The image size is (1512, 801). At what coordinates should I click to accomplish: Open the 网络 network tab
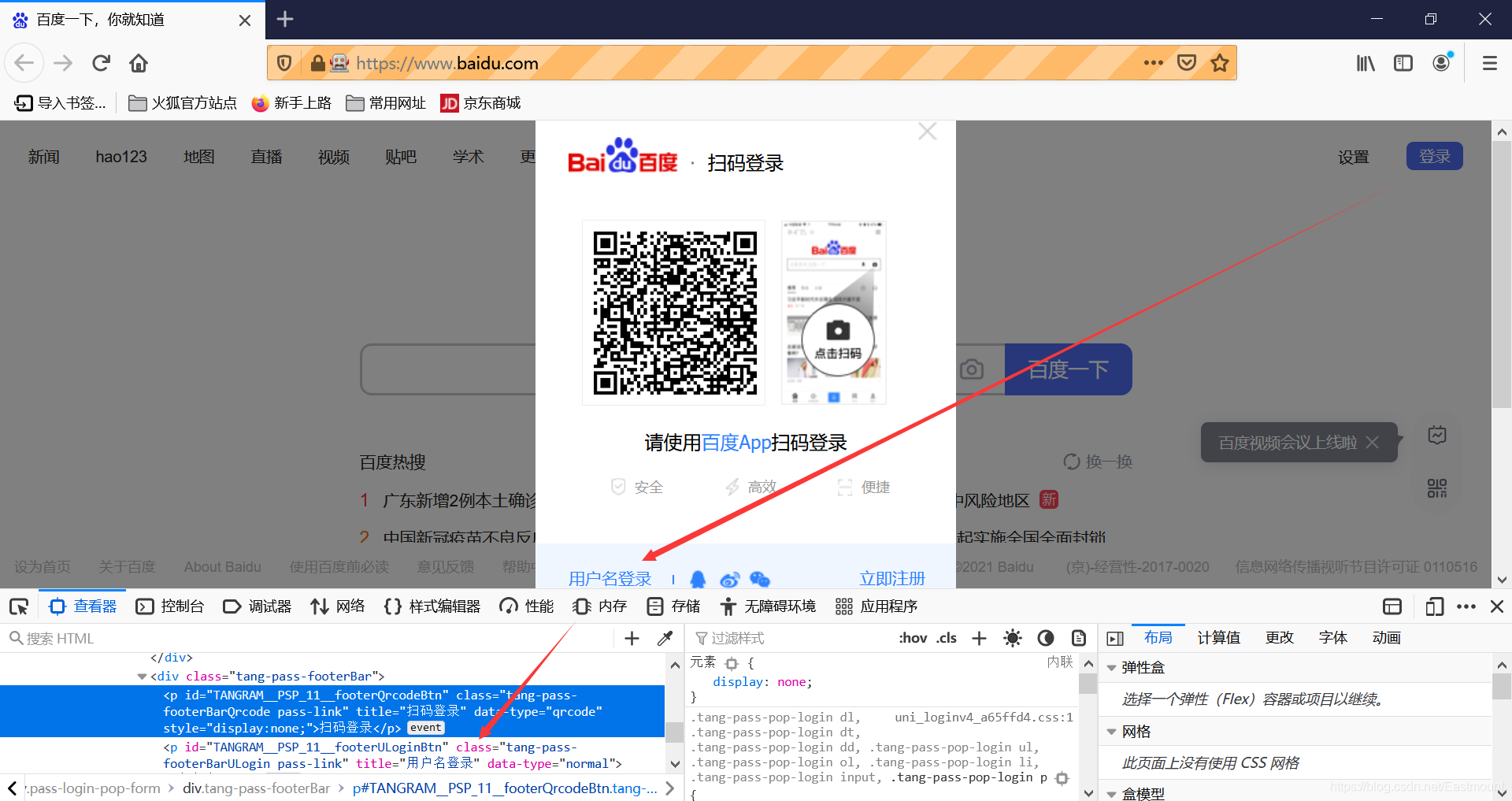[x=338, y=606]
